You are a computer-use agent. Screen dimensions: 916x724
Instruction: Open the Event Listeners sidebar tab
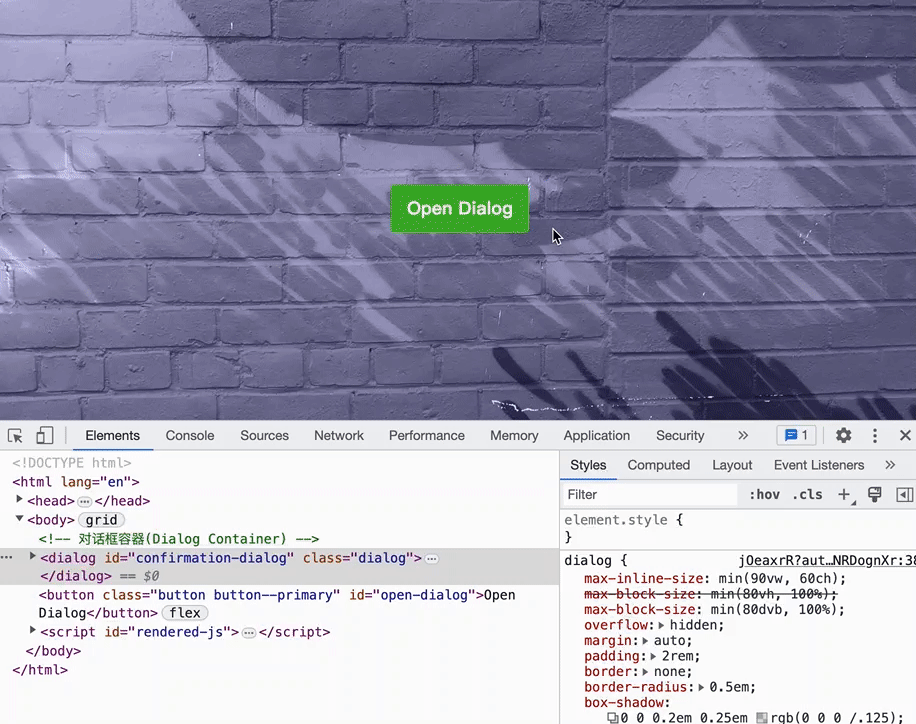[x=818, y=465]
